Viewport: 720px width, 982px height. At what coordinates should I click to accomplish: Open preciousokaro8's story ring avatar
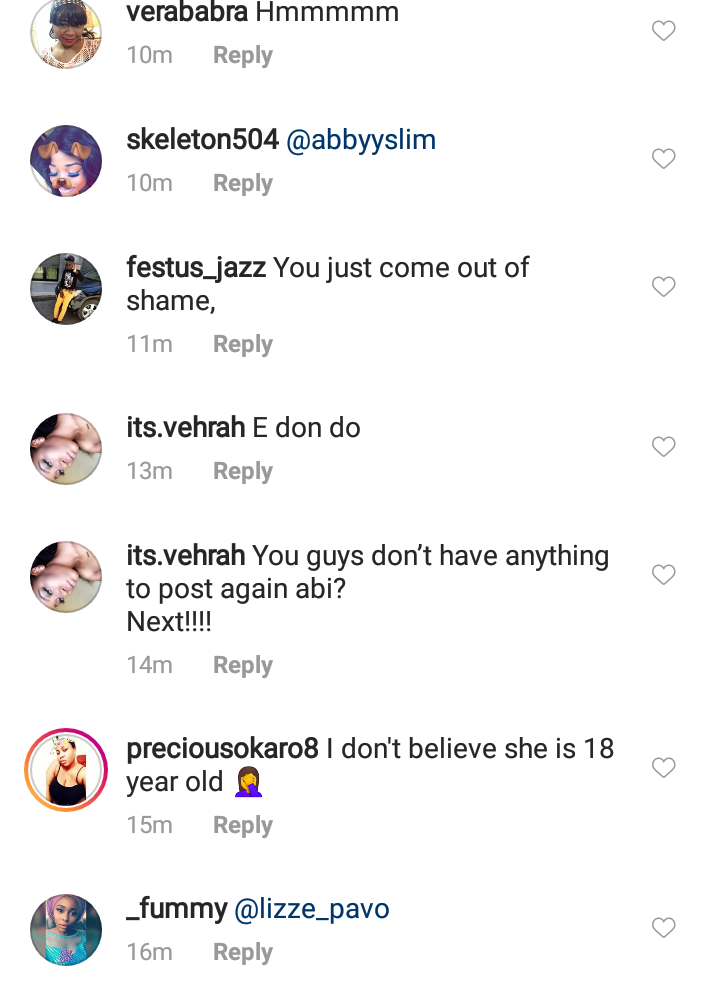click(x=66, y=768)
